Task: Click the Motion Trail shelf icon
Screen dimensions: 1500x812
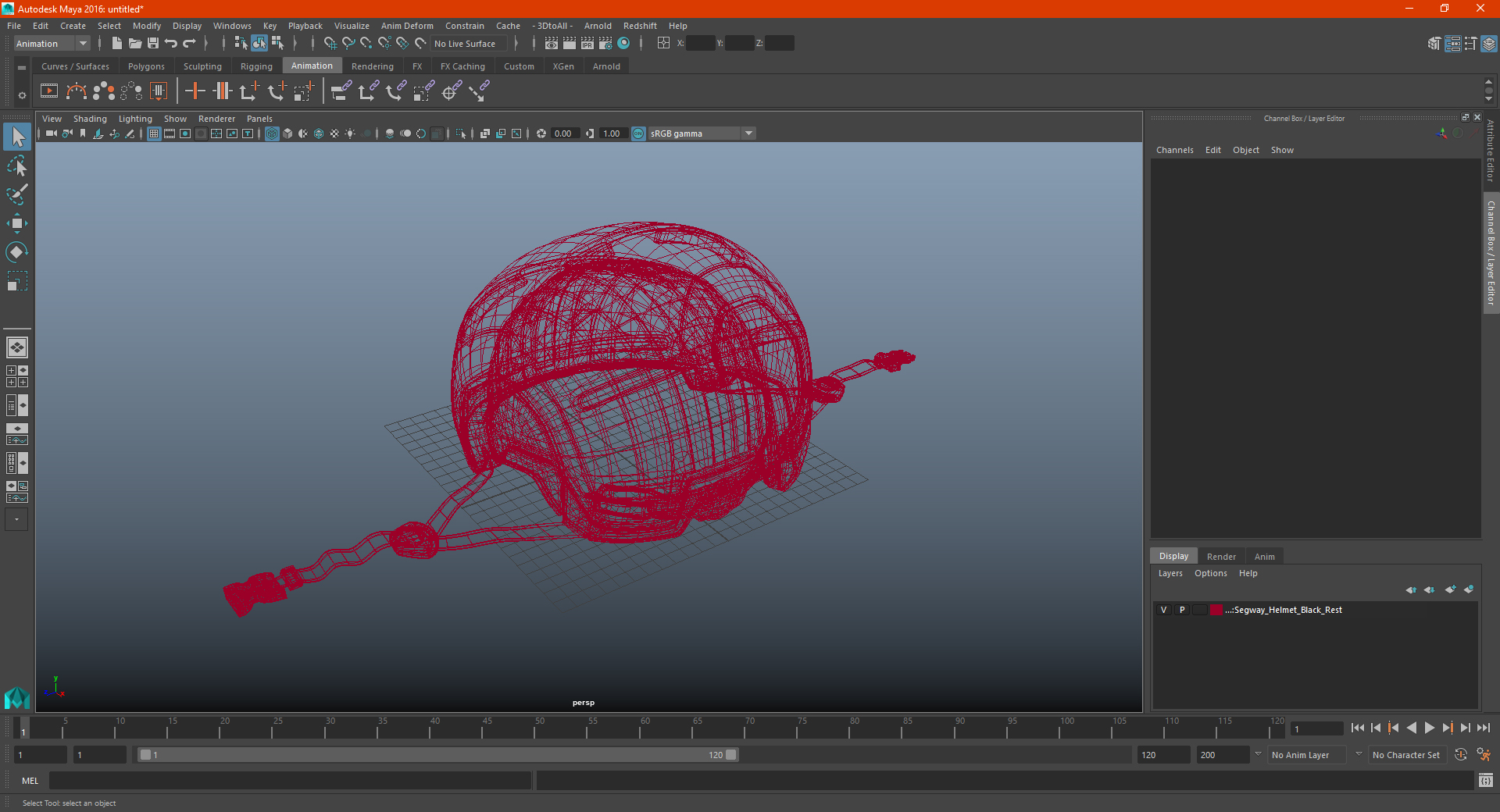Action: (x=77, y=91)
